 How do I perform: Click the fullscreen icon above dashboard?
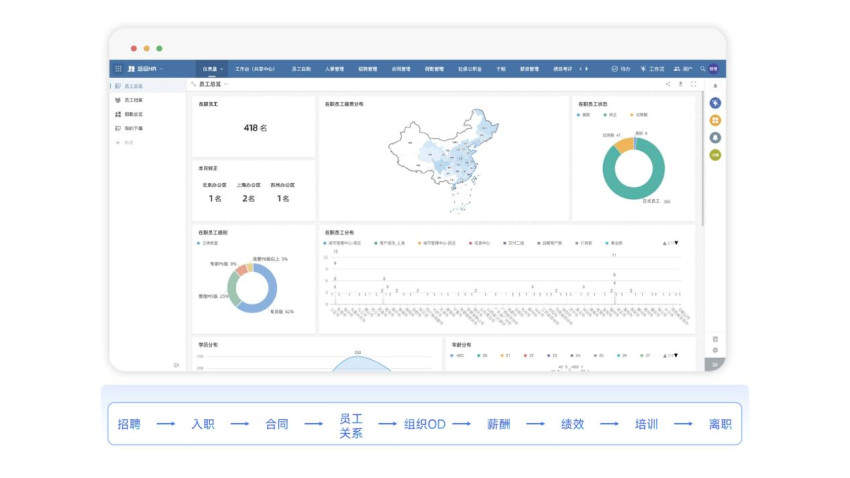coord(693,85)
